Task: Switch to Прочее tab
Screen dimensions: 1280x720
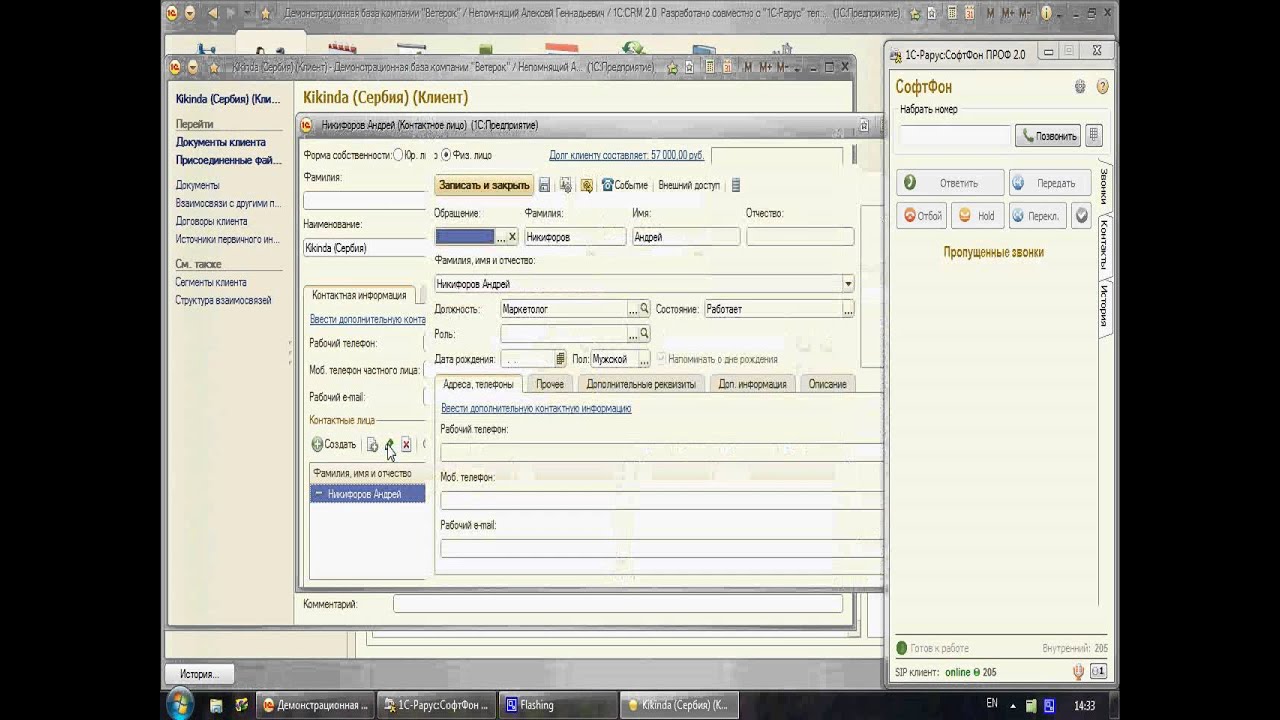Action: coord(549,384)
